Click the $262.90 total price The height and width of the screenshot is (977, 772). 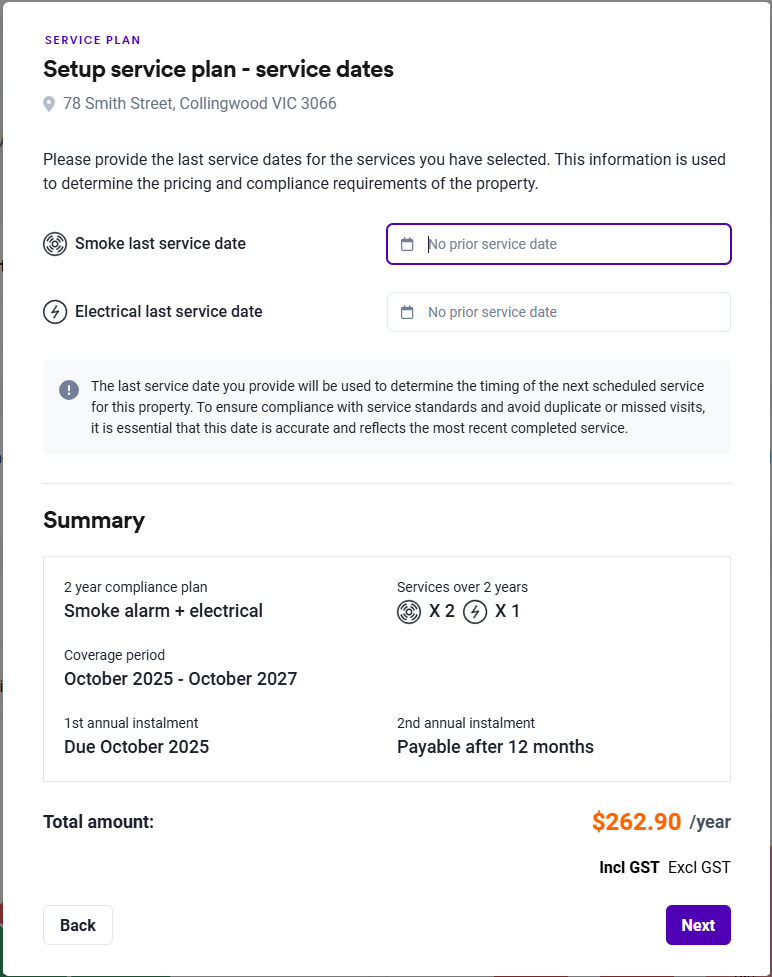636,822
